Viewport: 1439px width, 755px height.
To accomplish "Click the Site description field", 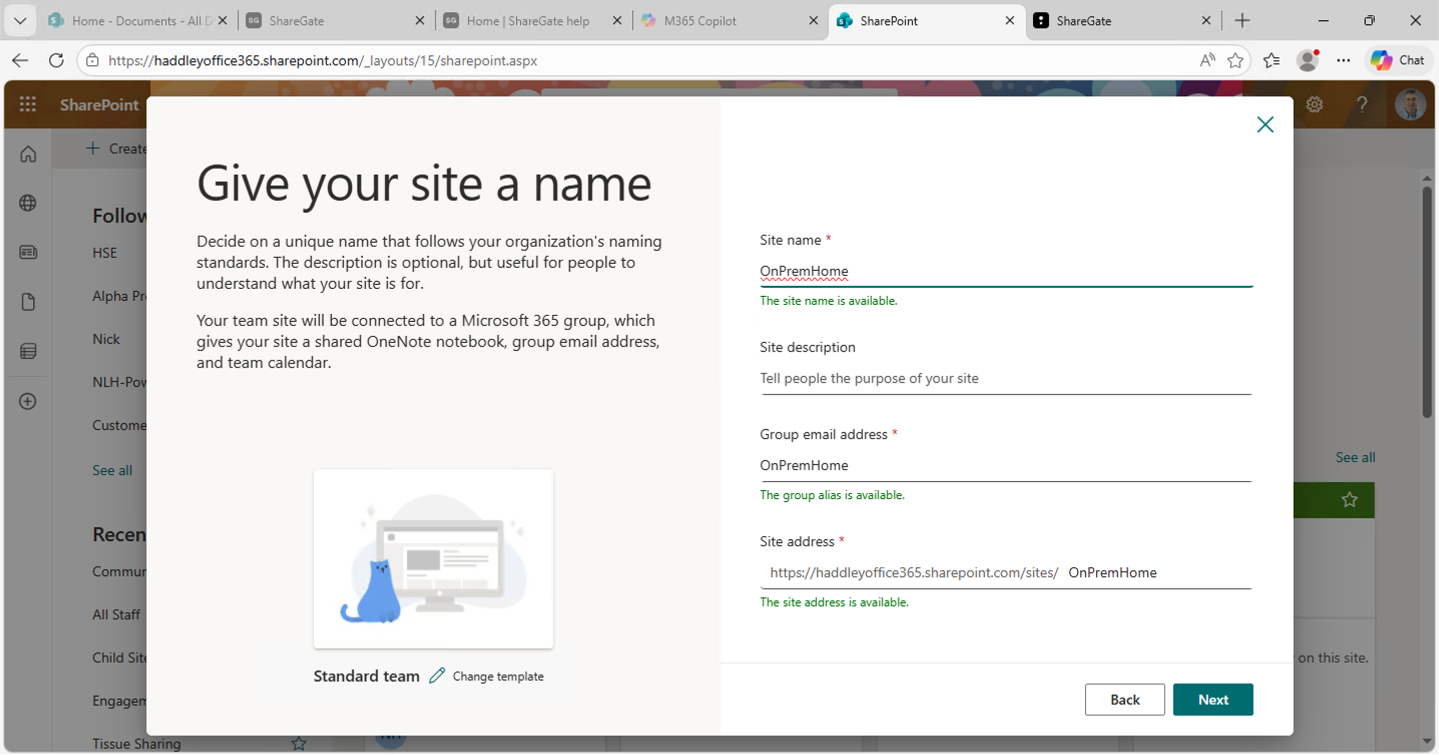I will [x=1006, y=378].
